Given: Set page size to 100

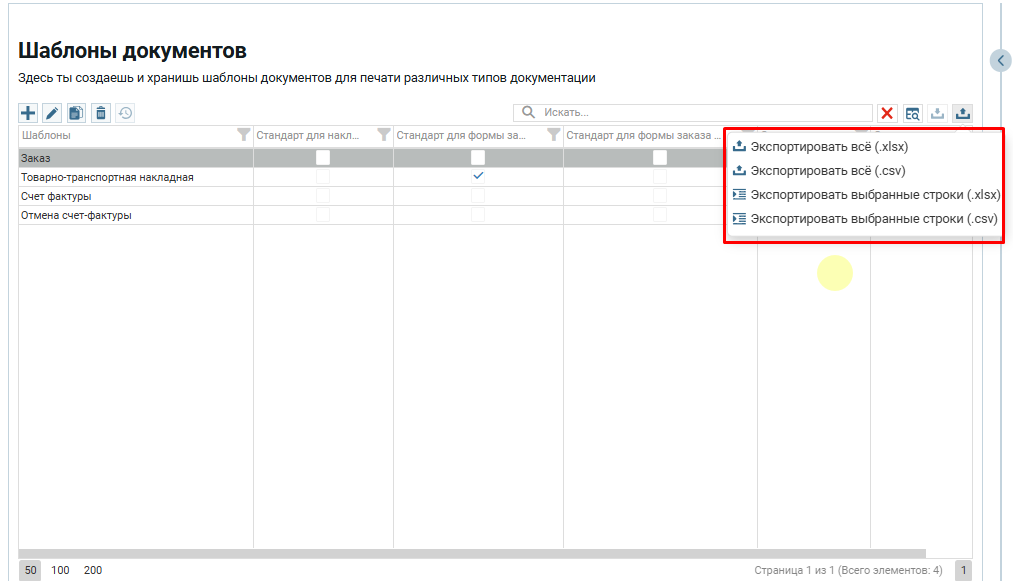Looking at the screenshot, I should click(61, 570).
